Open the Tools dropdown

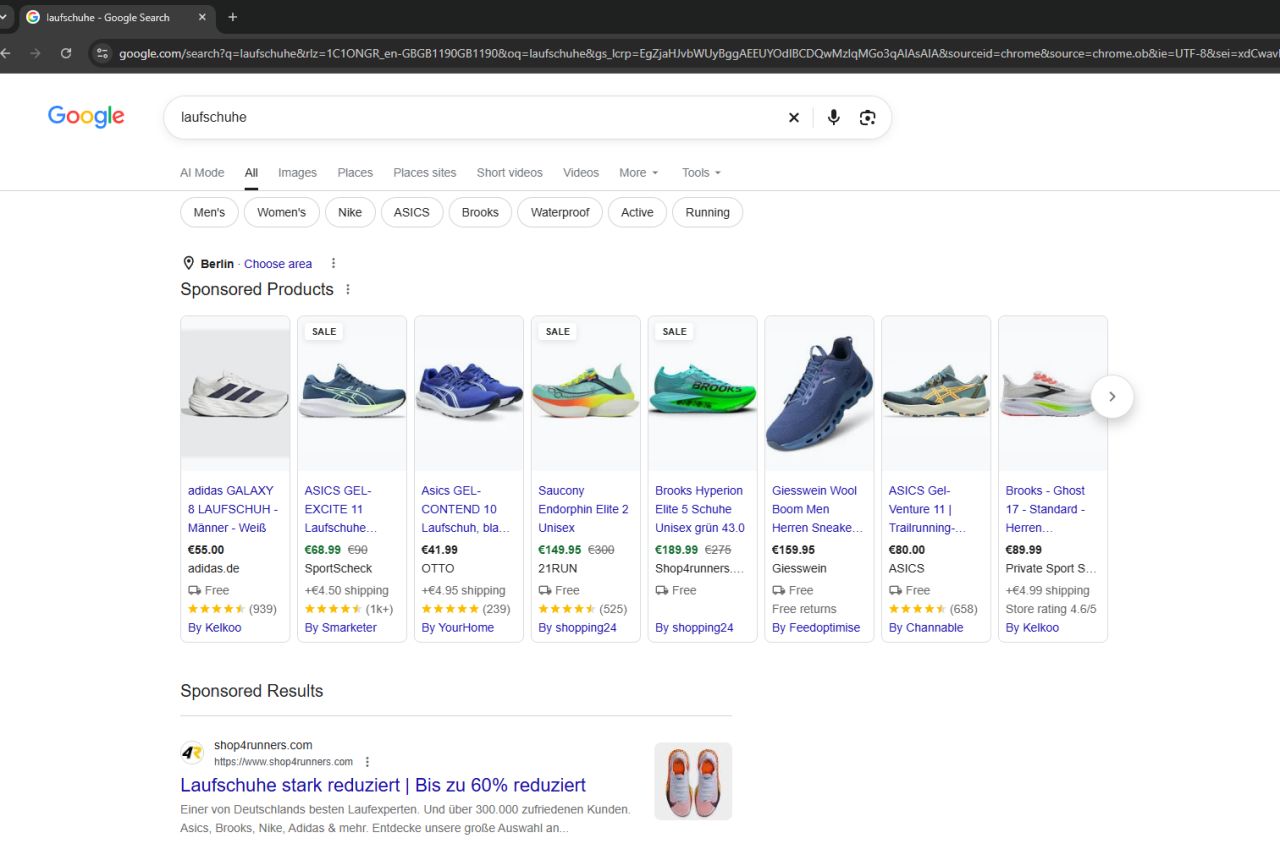pos(701,173)
